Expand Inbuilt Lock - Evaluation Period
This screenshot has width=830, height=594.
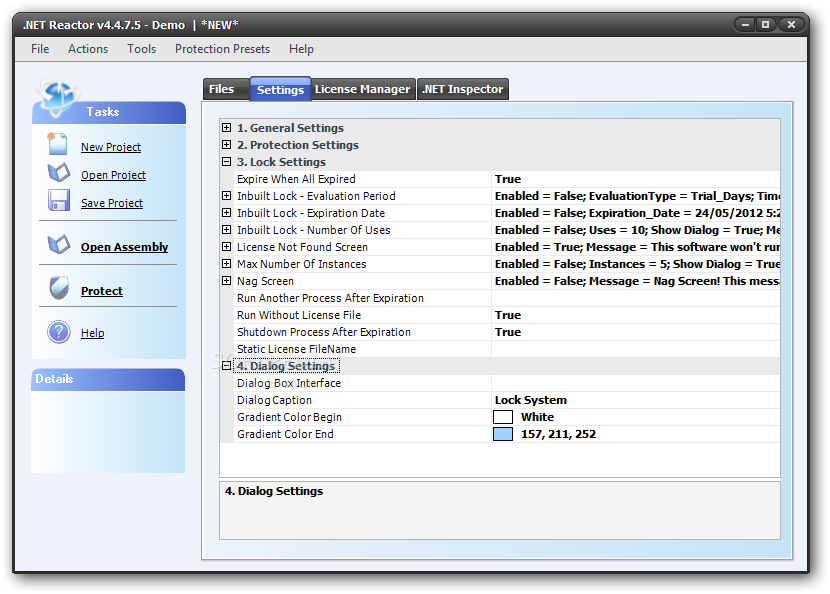click(x=227, y=195)
